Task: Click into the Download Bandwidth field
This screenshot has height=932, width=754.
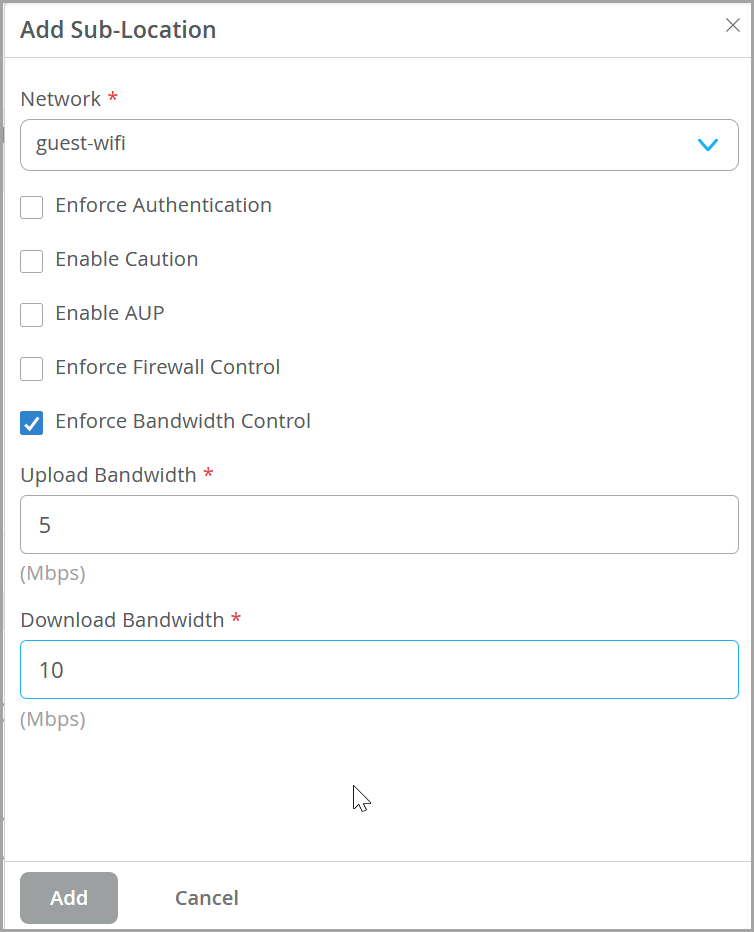Action: point(379,670)
